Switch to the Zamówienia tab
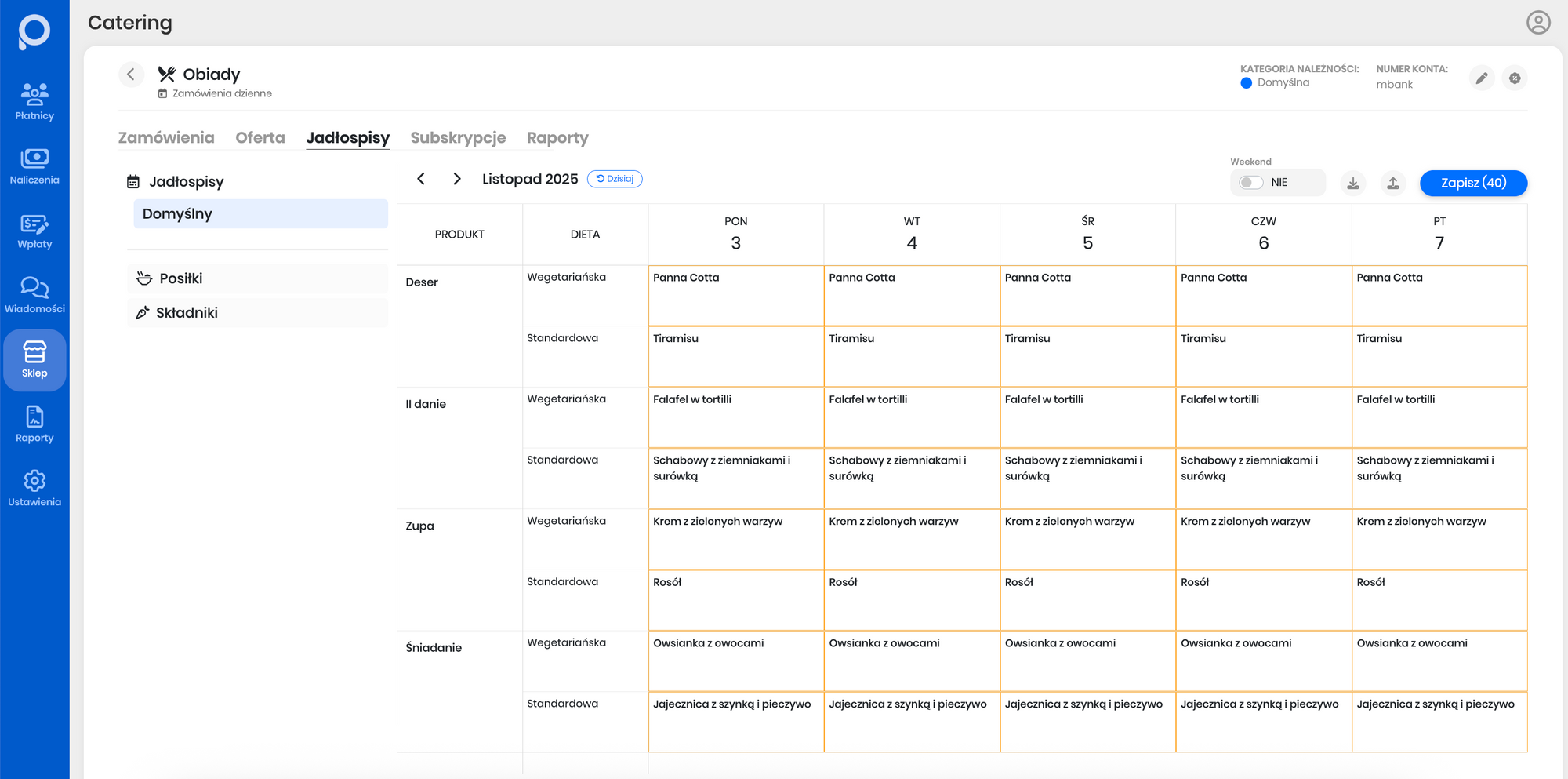This screenshot has height=779, width=1568. (x=166, y=138)
